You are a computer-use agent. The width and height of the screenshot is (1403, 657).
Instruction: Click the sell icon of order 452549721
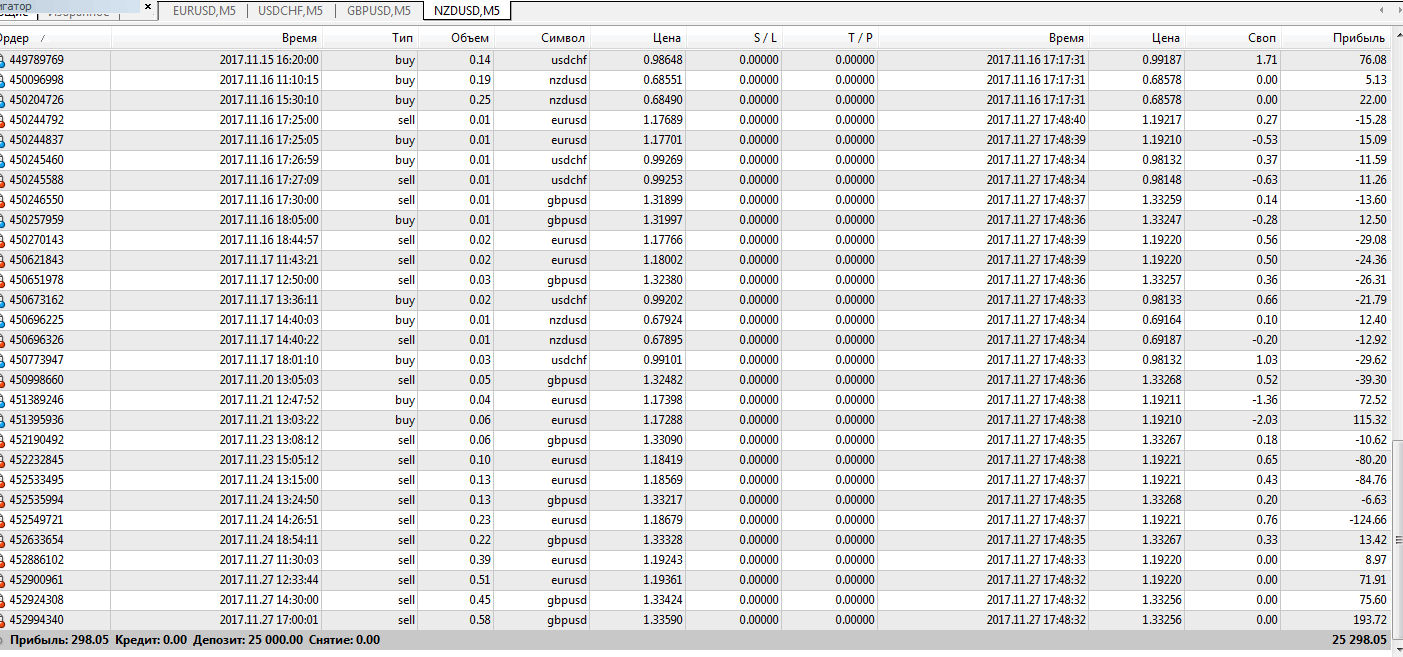point(3,520)
